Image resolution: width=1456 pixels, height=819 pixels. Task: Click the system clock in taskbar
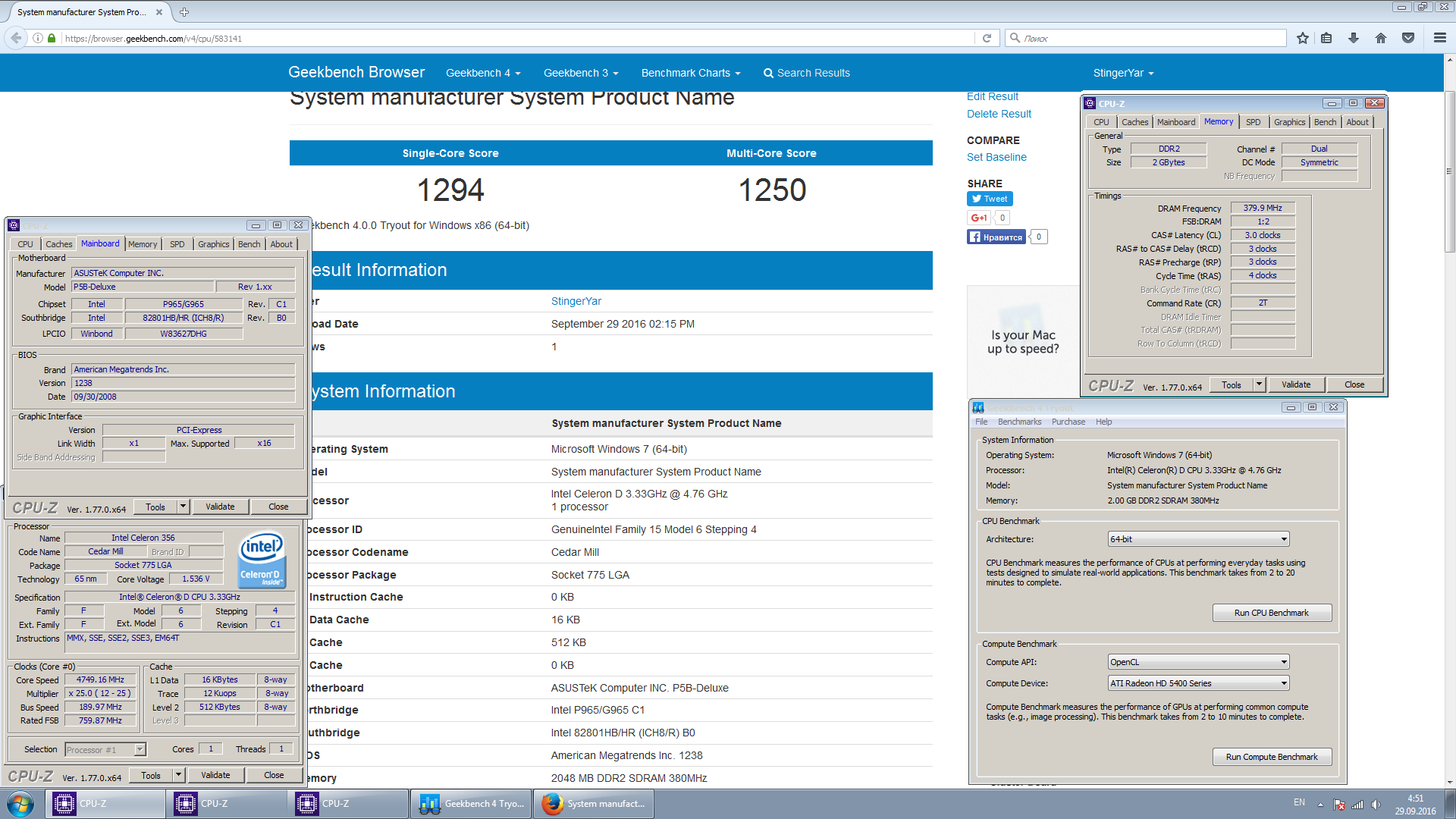(1415, 805)
